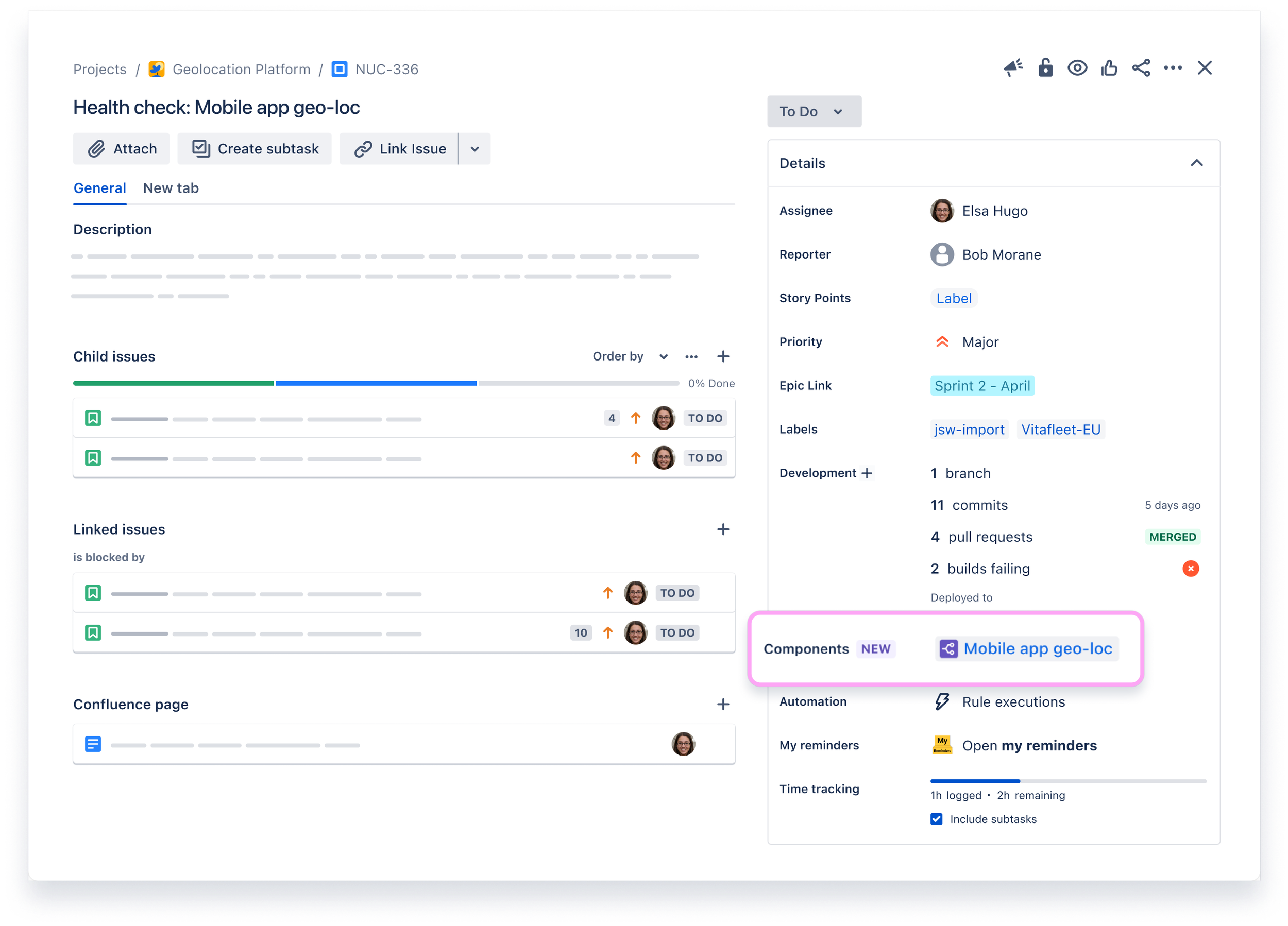Image resolution: width=1288 pixels, height=926 pixels.
Task: Open the My Reminders yellow icon
Action: (942, 745)
